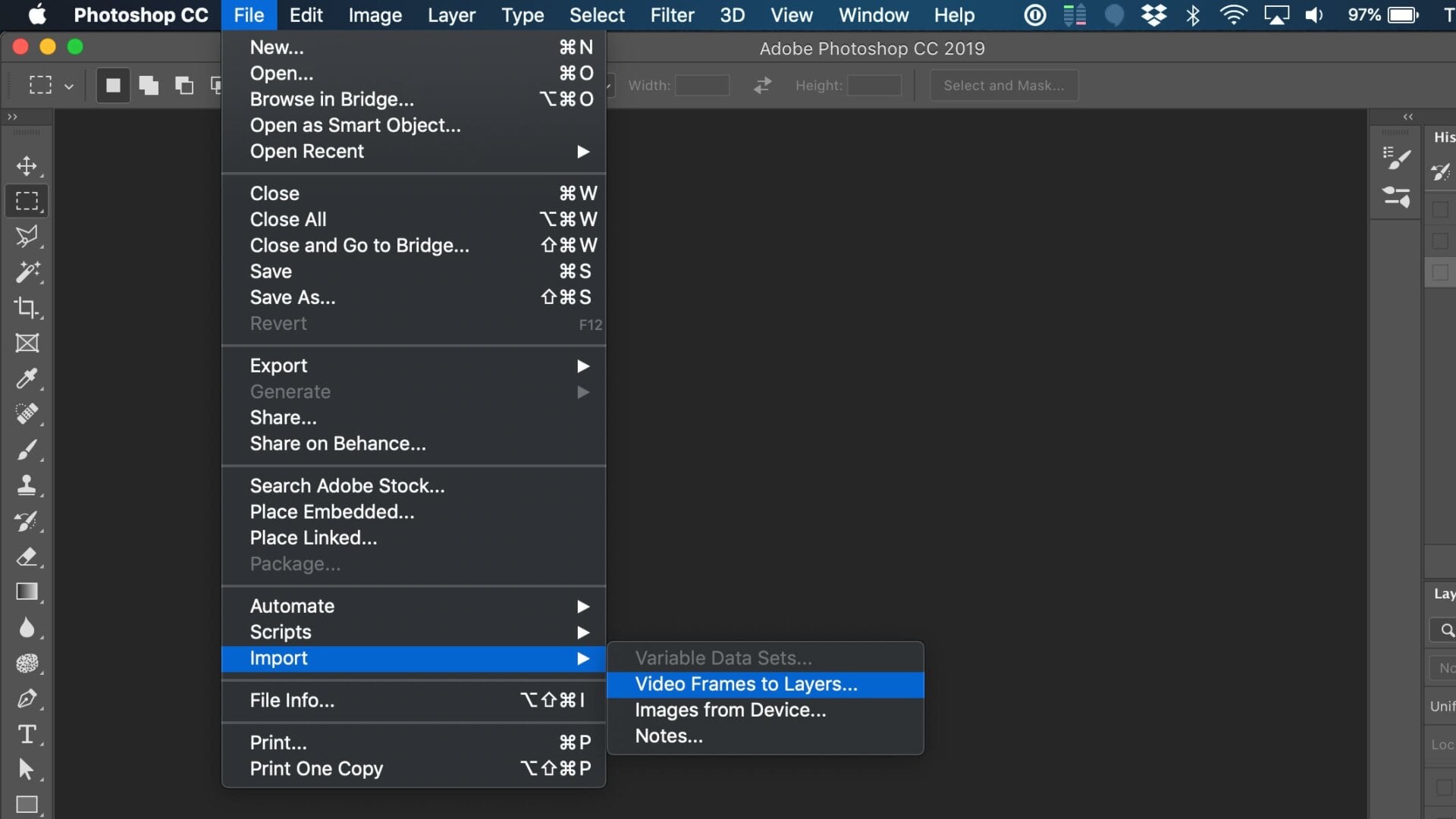Pick the Gradient tool
1456x819 pixels.
[x=28, y=592]
